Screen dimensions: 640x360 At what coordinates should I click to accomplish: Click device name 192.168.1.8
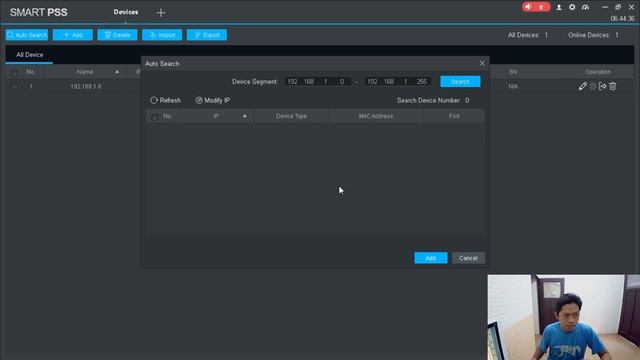point(86,87)
